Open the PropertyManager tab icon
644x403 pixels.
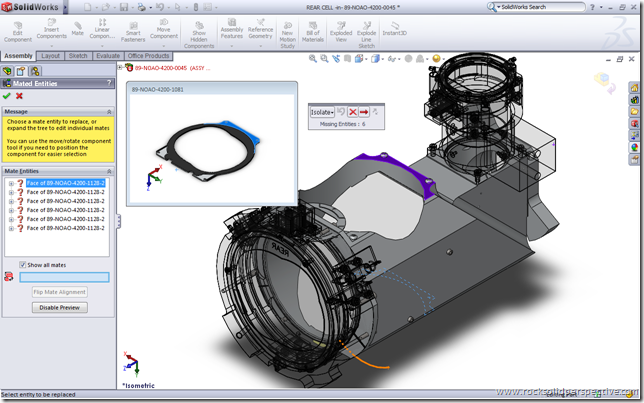(x=21, y=71)
